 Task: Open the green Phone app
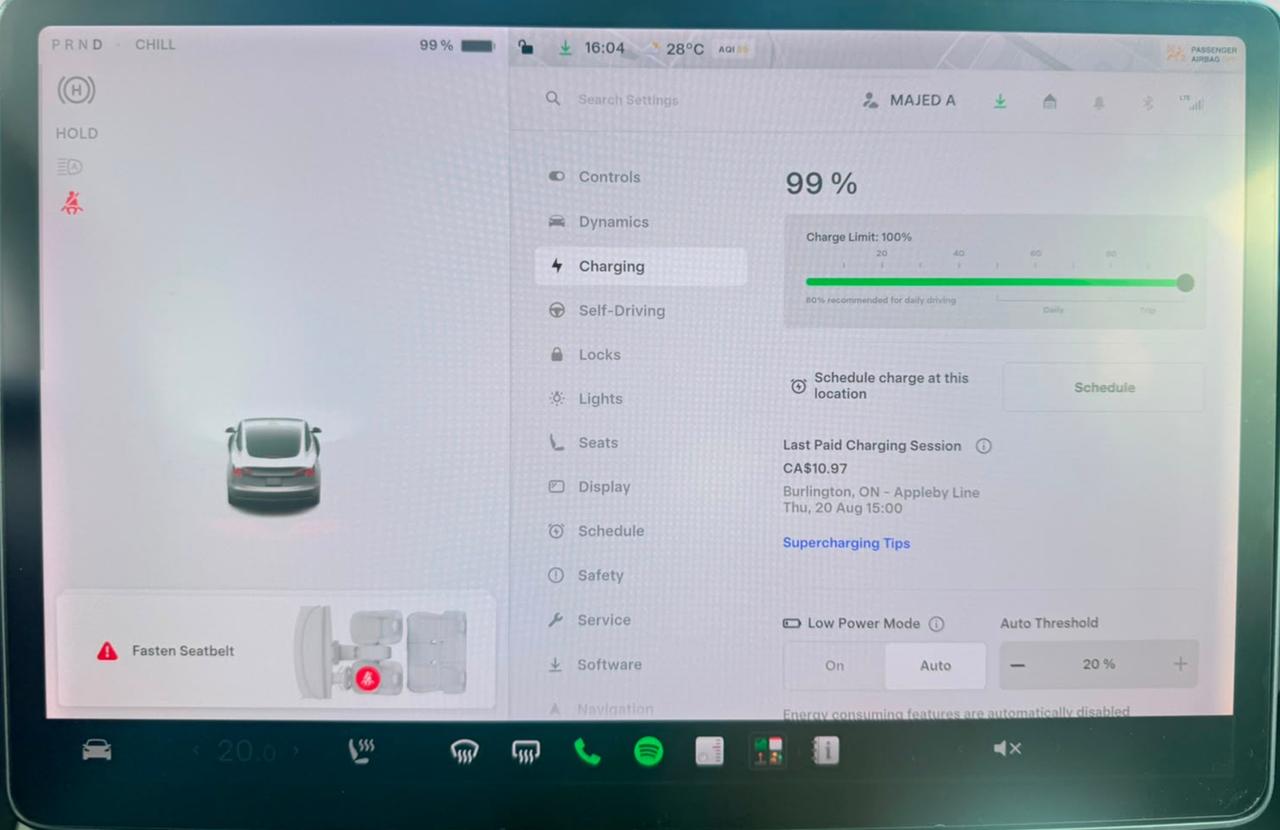pos(587,752)
